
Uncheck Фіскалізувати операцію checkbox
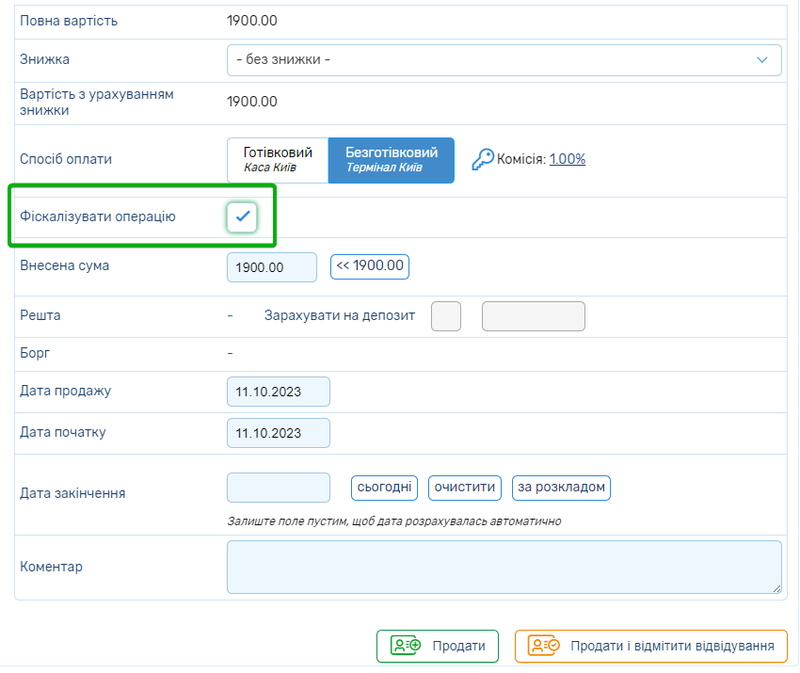[242, 216]
